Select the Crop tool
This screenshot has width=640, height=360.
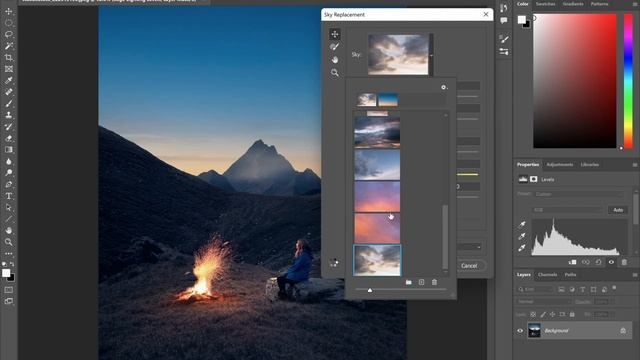[x=9, y=58]
